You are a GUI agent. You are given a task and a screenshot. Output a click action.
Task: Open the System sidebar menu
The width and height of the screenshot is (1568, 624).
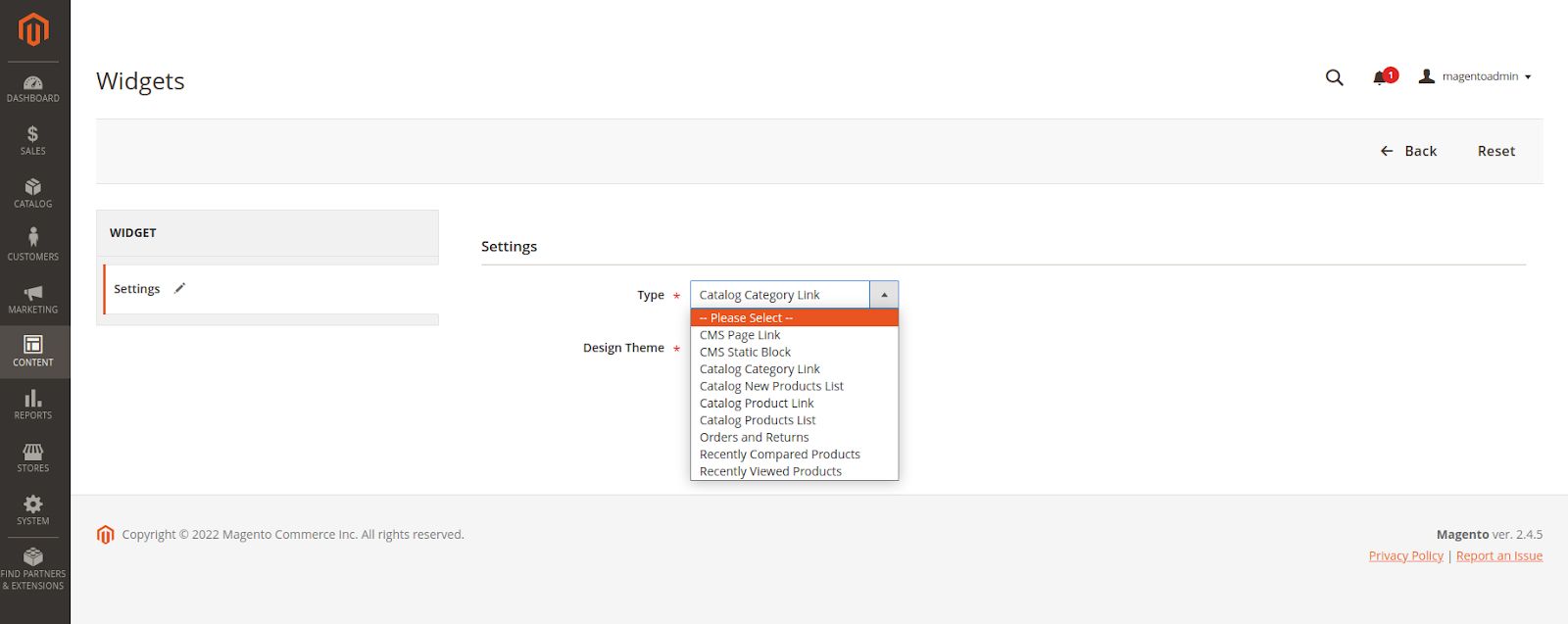pyautogui.click(x=33, y=510)
